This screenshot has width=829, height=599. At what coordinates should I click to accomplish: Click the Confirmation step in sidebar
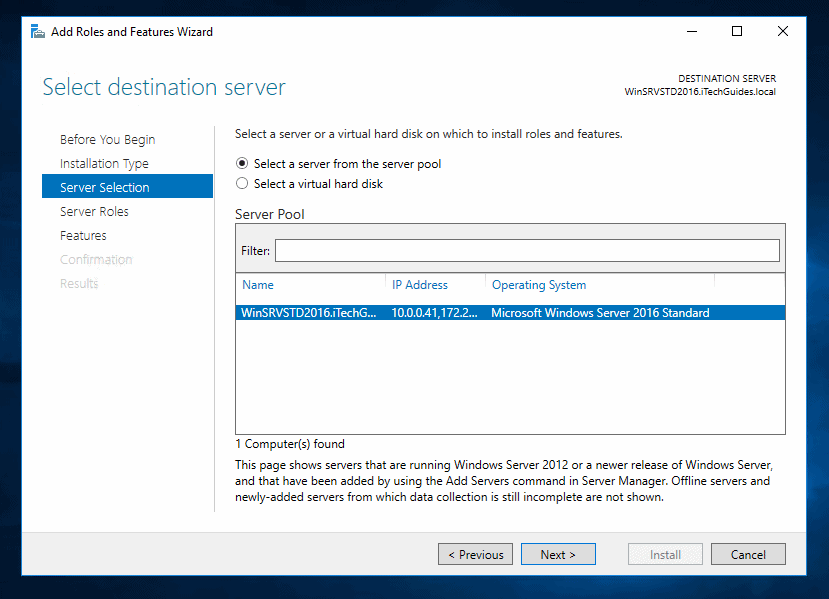tap(96, 260)
